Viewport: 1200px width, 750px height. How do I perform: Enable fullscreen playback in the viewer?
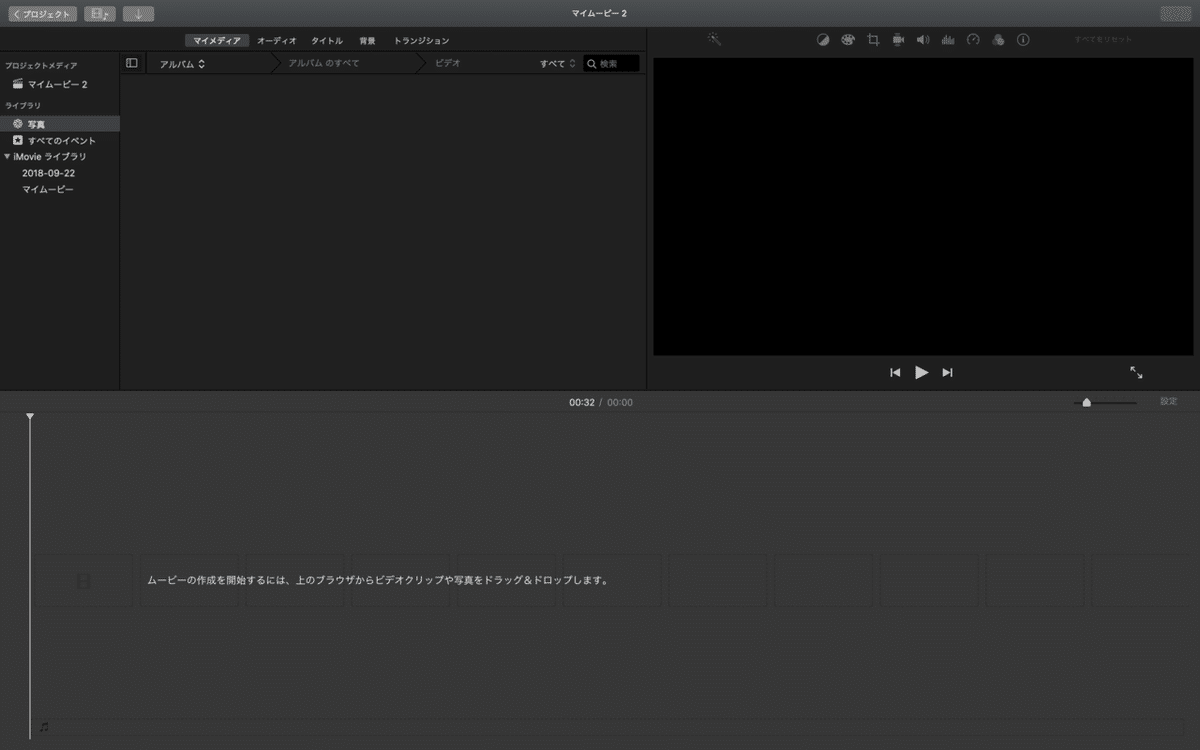1136,372
